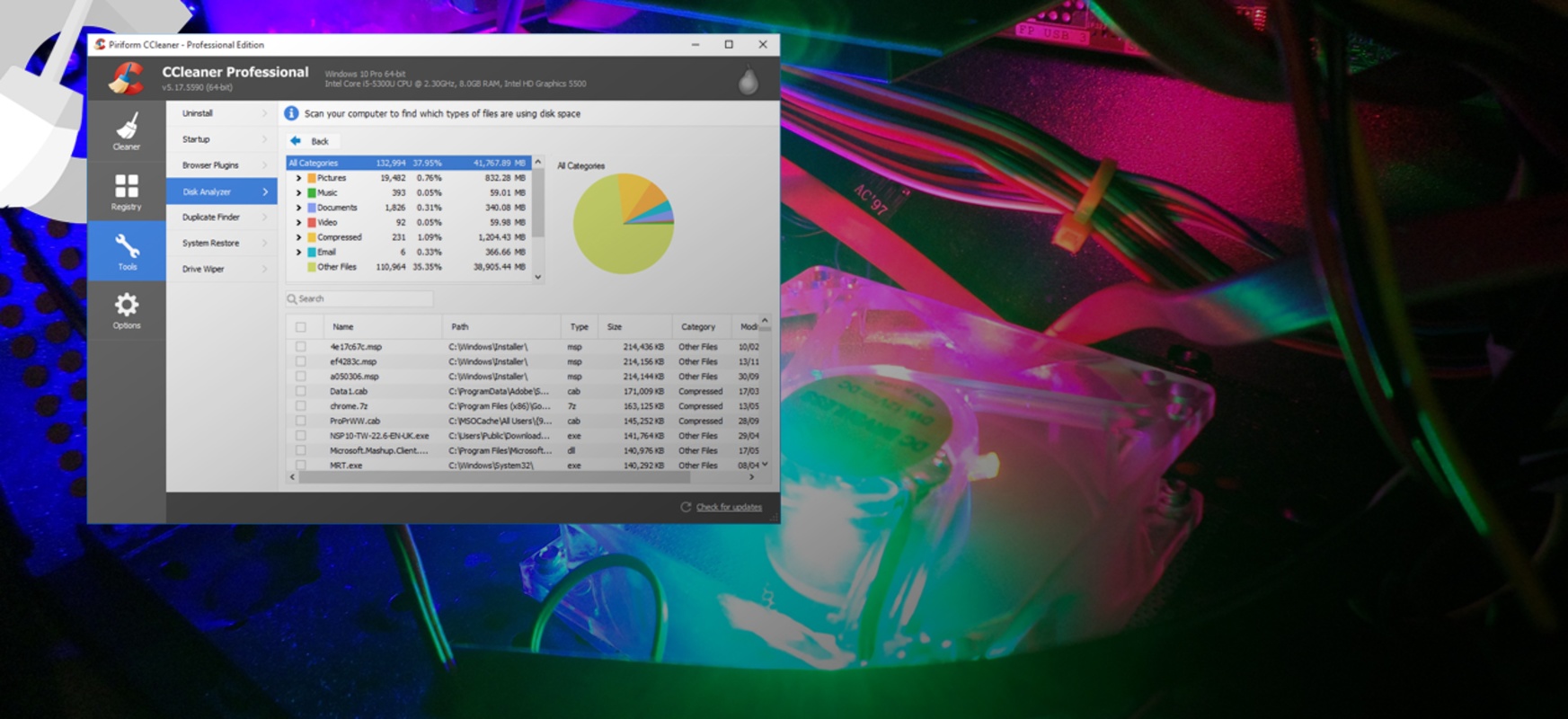Image resolution: width=1568 pixels, height=719 pixels.
Task: Click the file list horizontal scroll right arrow
Action: coord(751,477)
